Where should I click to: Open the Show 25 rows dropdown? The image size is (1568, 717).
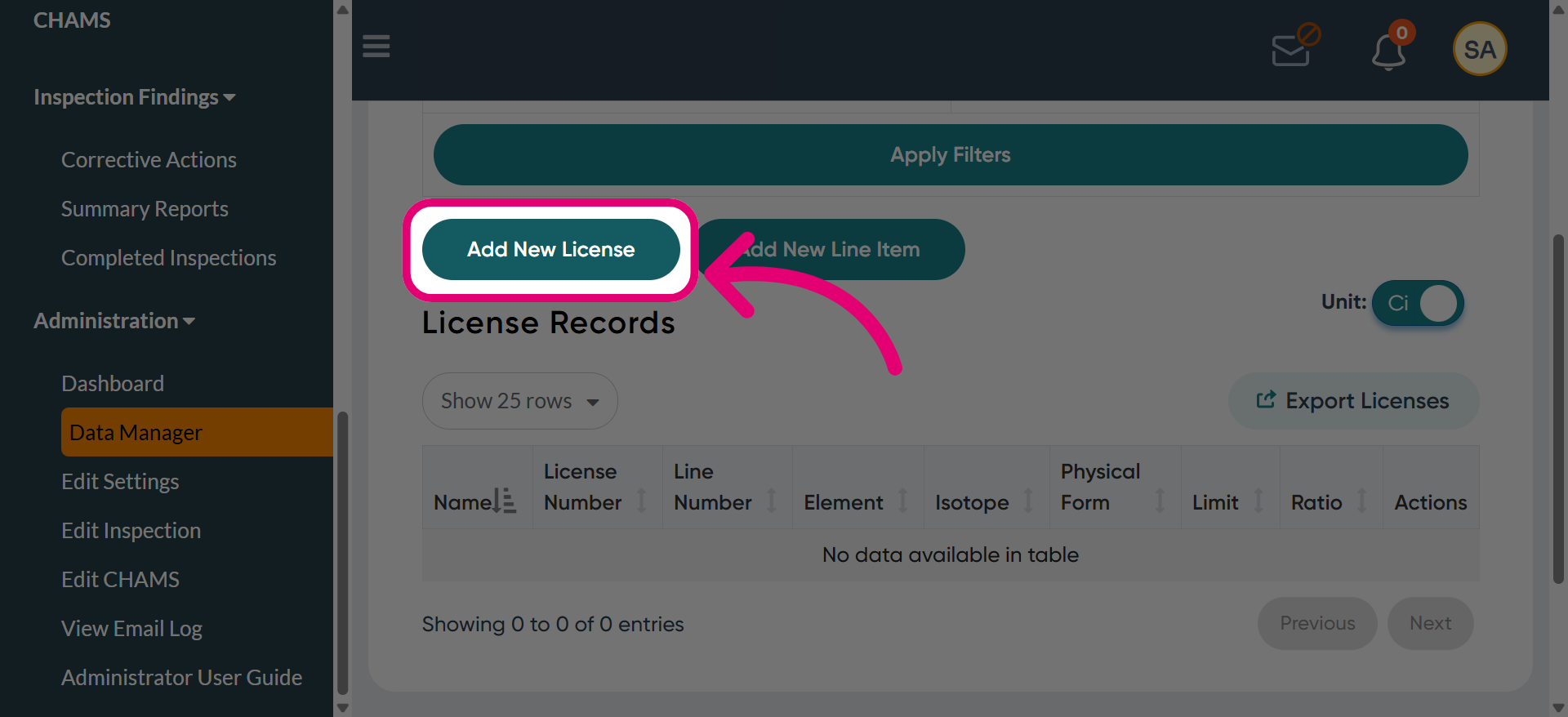coord(519,401)
